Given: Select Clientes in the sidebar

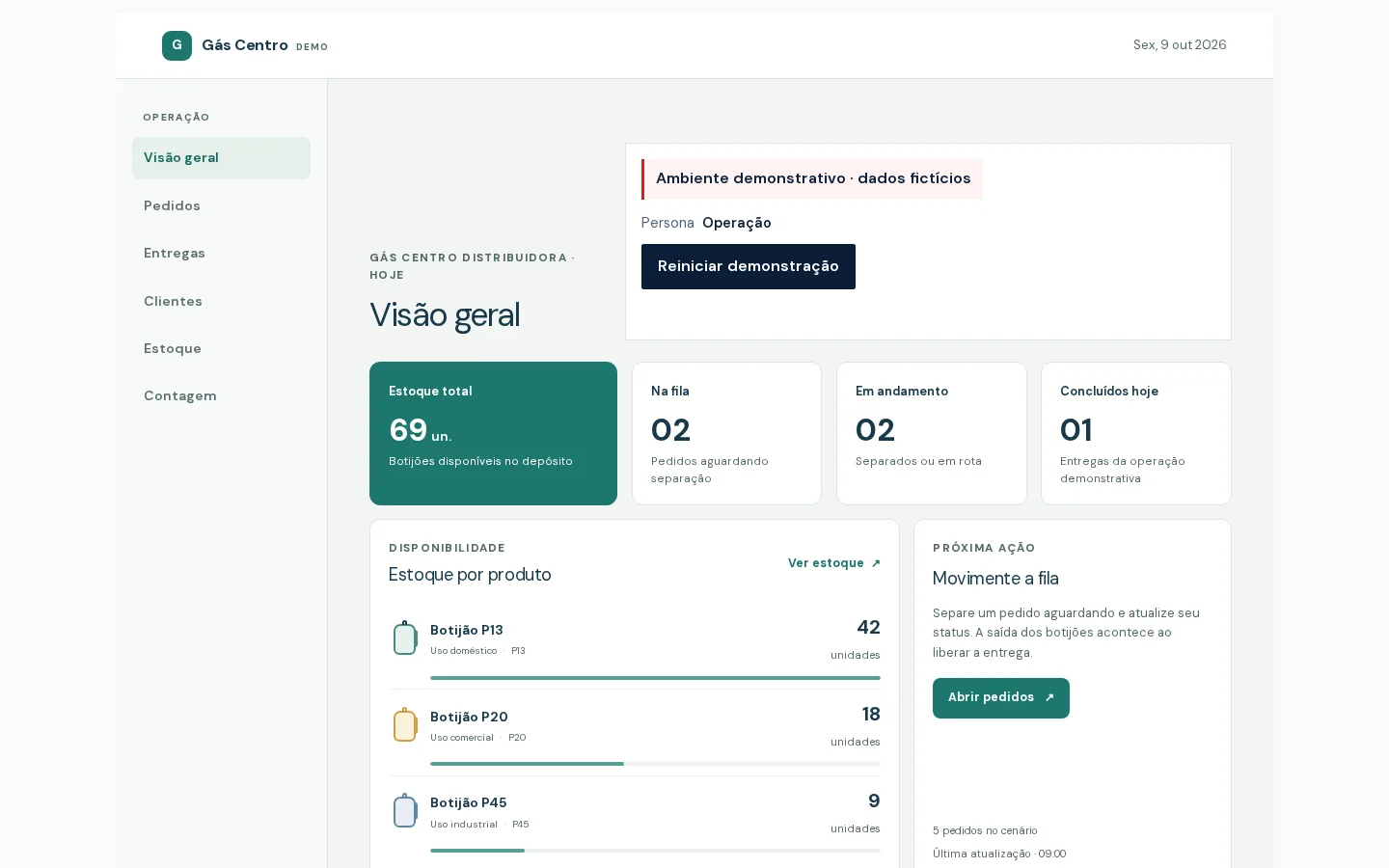Looking at the screenshot, I should click(x=221, y=301).
